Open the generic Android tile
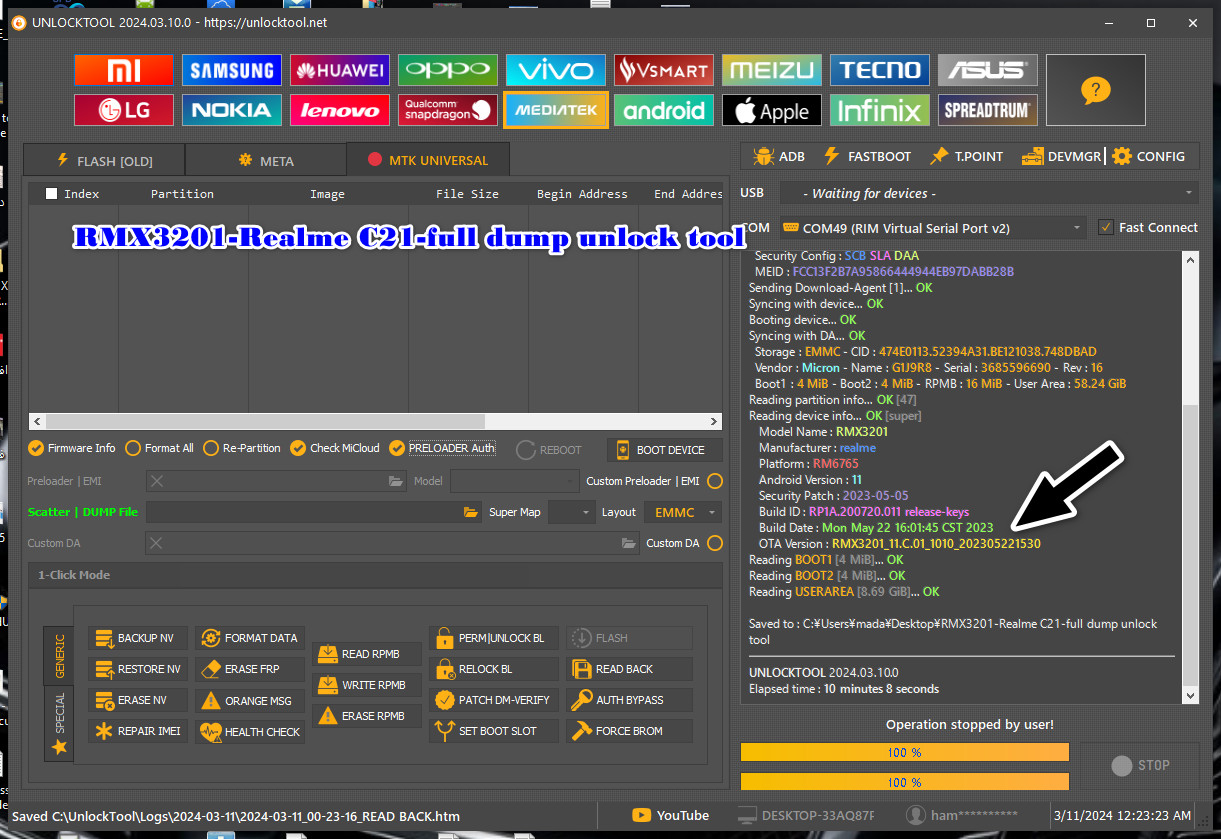 tap(664, 110)
